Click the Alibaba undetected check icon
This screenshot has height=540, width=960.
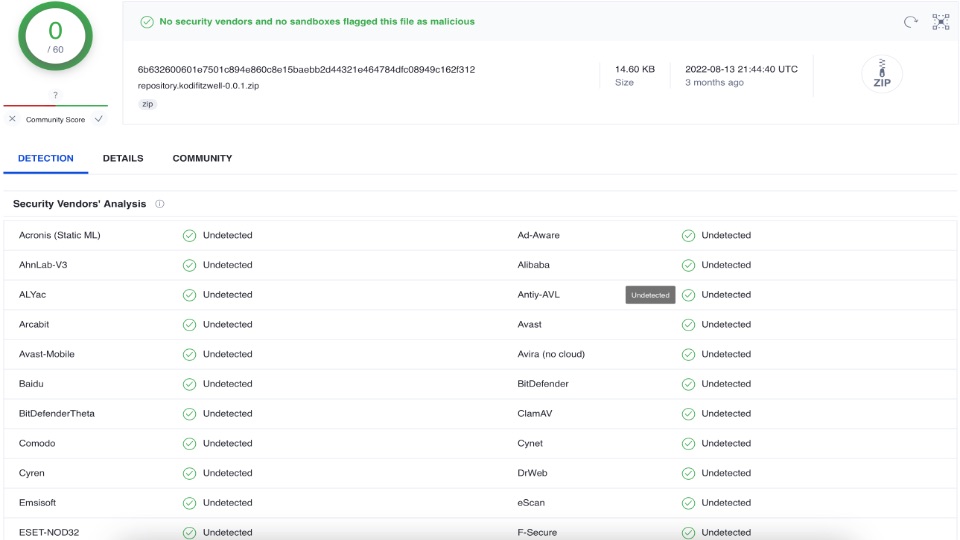coord(688,265)
